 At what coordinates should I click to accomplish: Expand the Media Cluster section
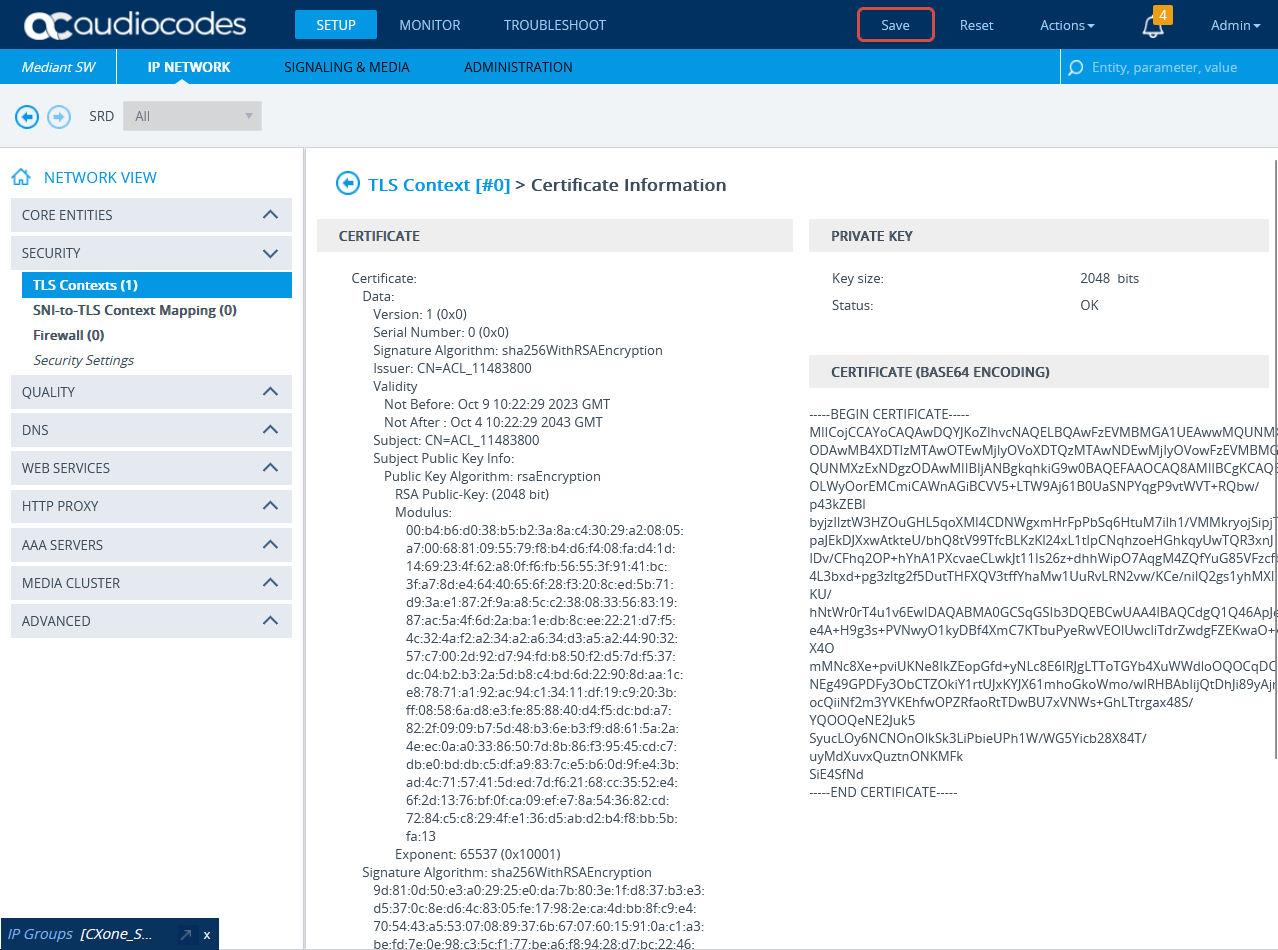(x=151, y=583)
